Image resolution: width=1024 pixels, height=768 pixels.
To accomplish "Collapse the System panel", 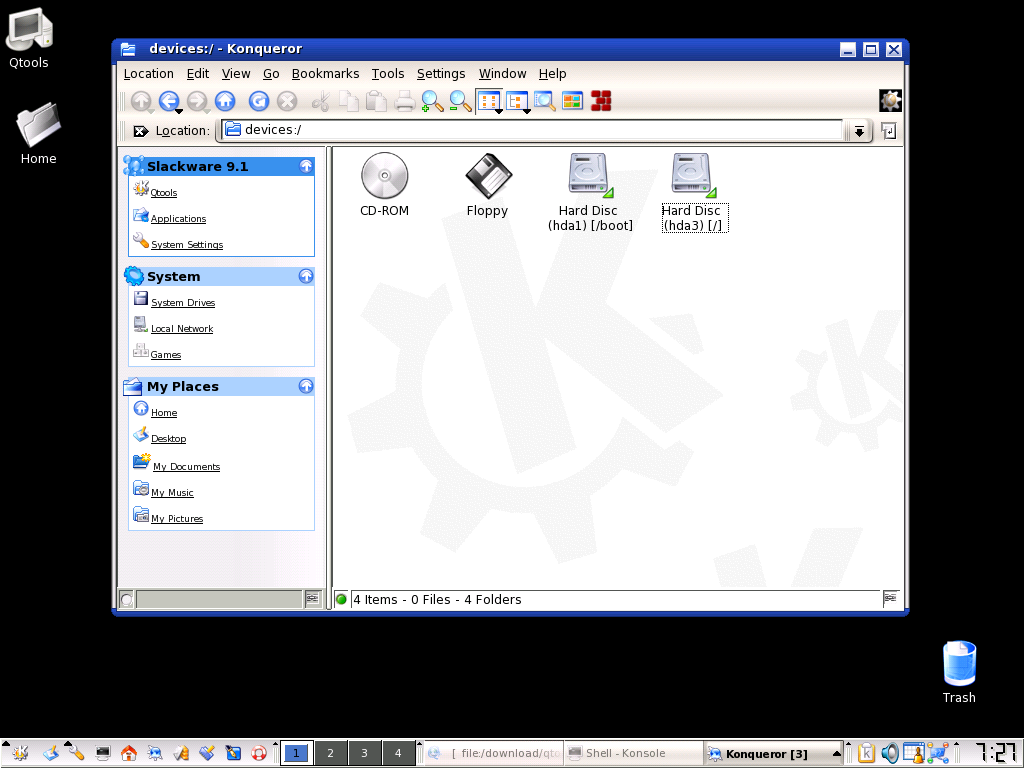I will tap(306, 276).
